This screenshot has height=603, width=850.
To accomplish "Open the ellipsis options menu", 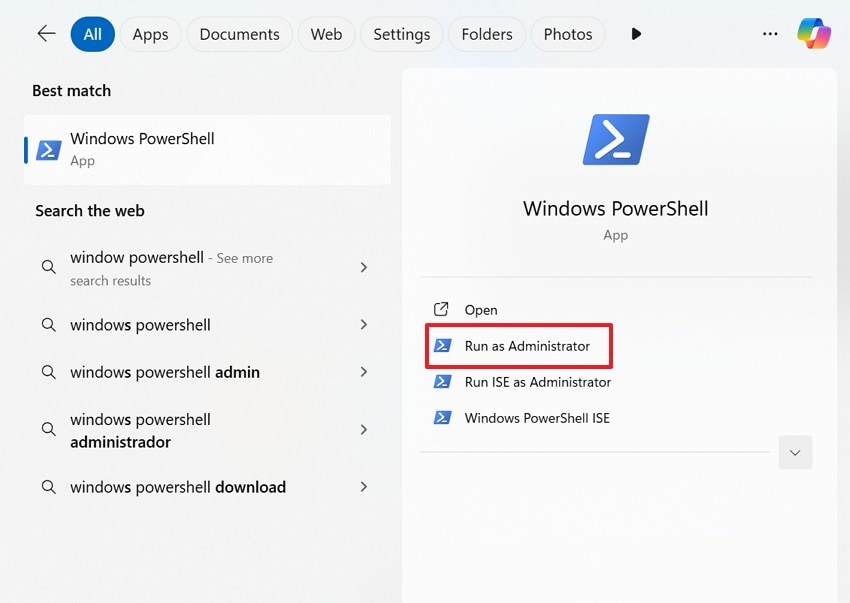I will pos(770,33).
